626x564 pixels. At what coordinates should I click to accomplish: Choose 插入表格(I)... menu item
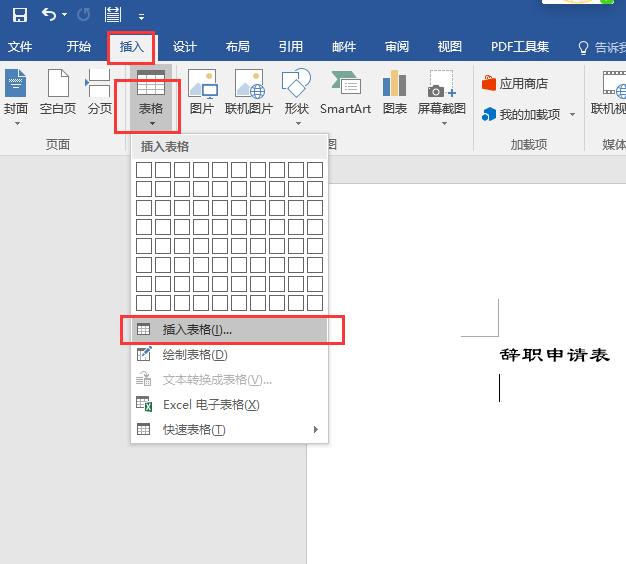point(230,330)
